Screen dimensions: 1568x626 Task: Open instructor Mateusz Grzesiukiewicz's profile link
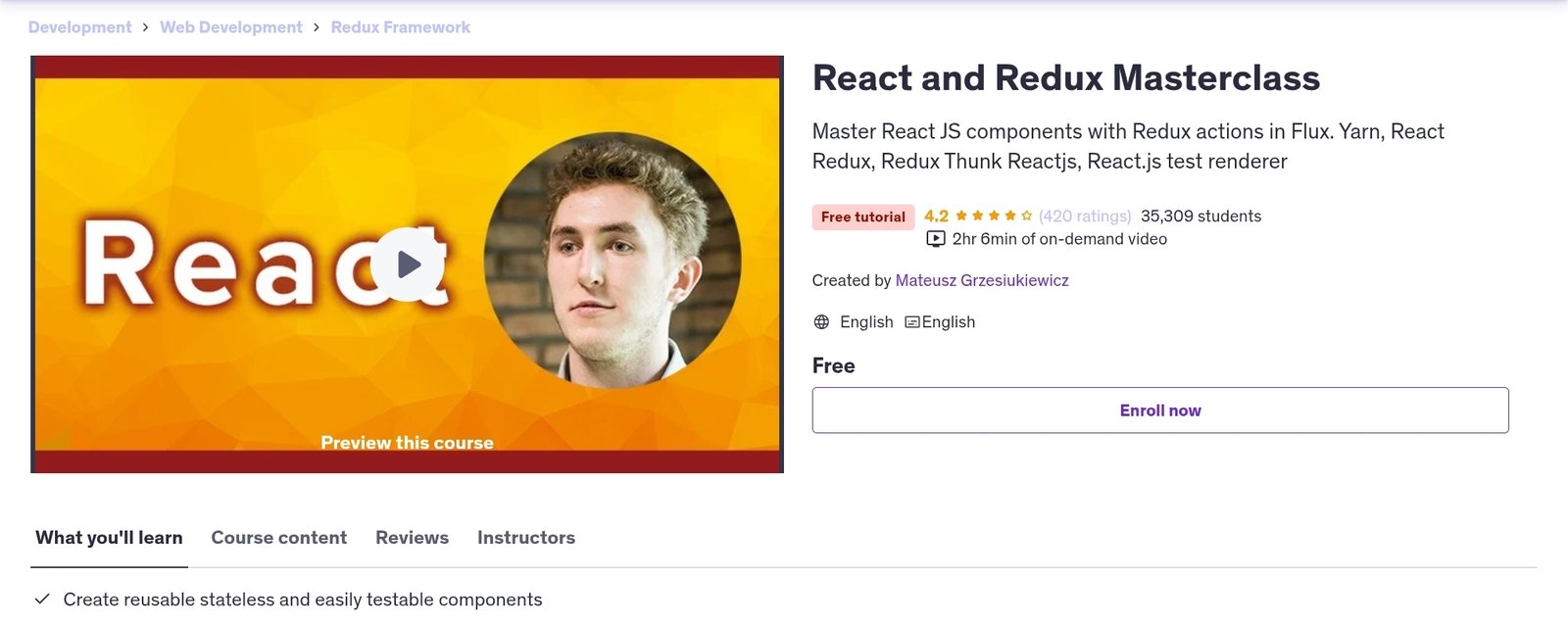982,280
